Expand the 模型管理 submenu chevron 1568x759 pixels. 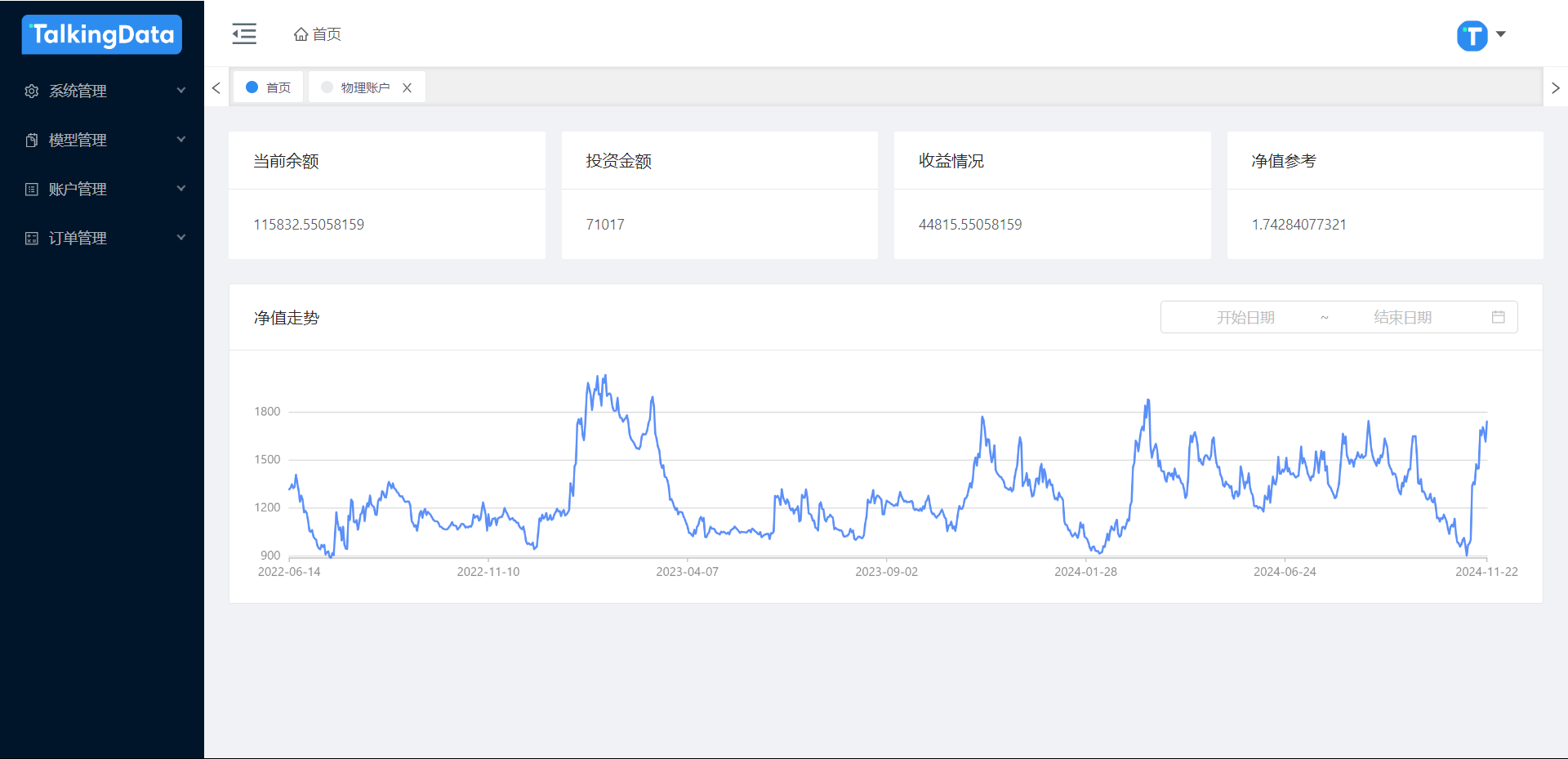point(181,140)
